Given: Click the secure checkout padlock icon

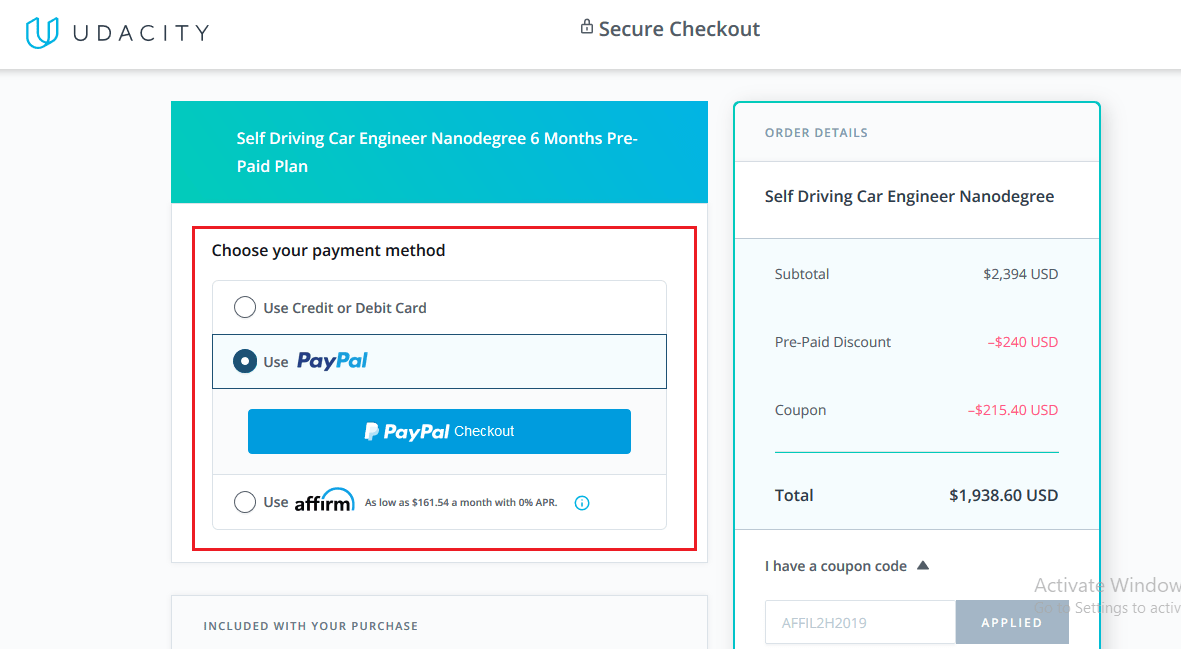Looking at the screenshot, I should (587, 28).
